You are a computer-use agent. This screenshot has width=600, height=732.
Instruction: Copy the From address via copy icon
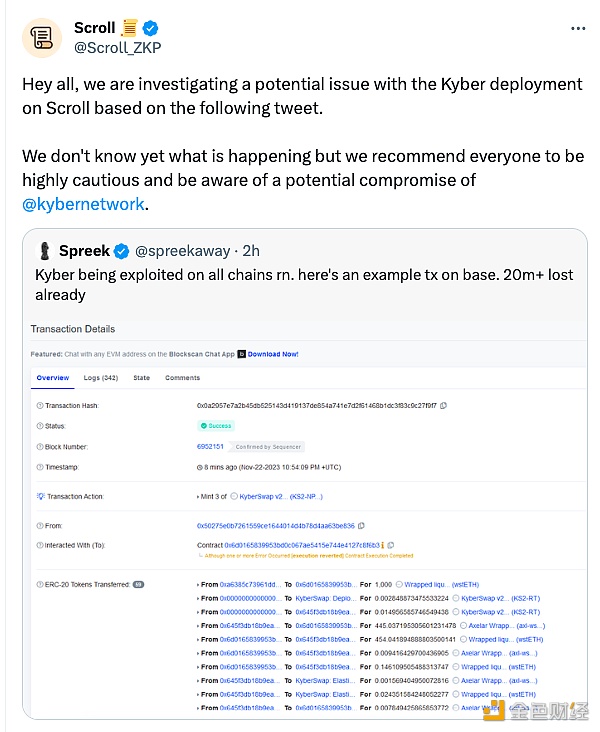tap(361, 526)
